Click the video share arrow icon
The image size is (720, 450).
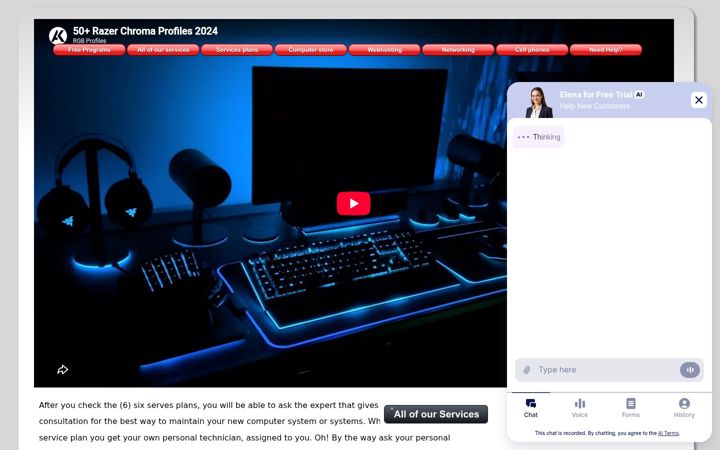[x=62, y=370]
